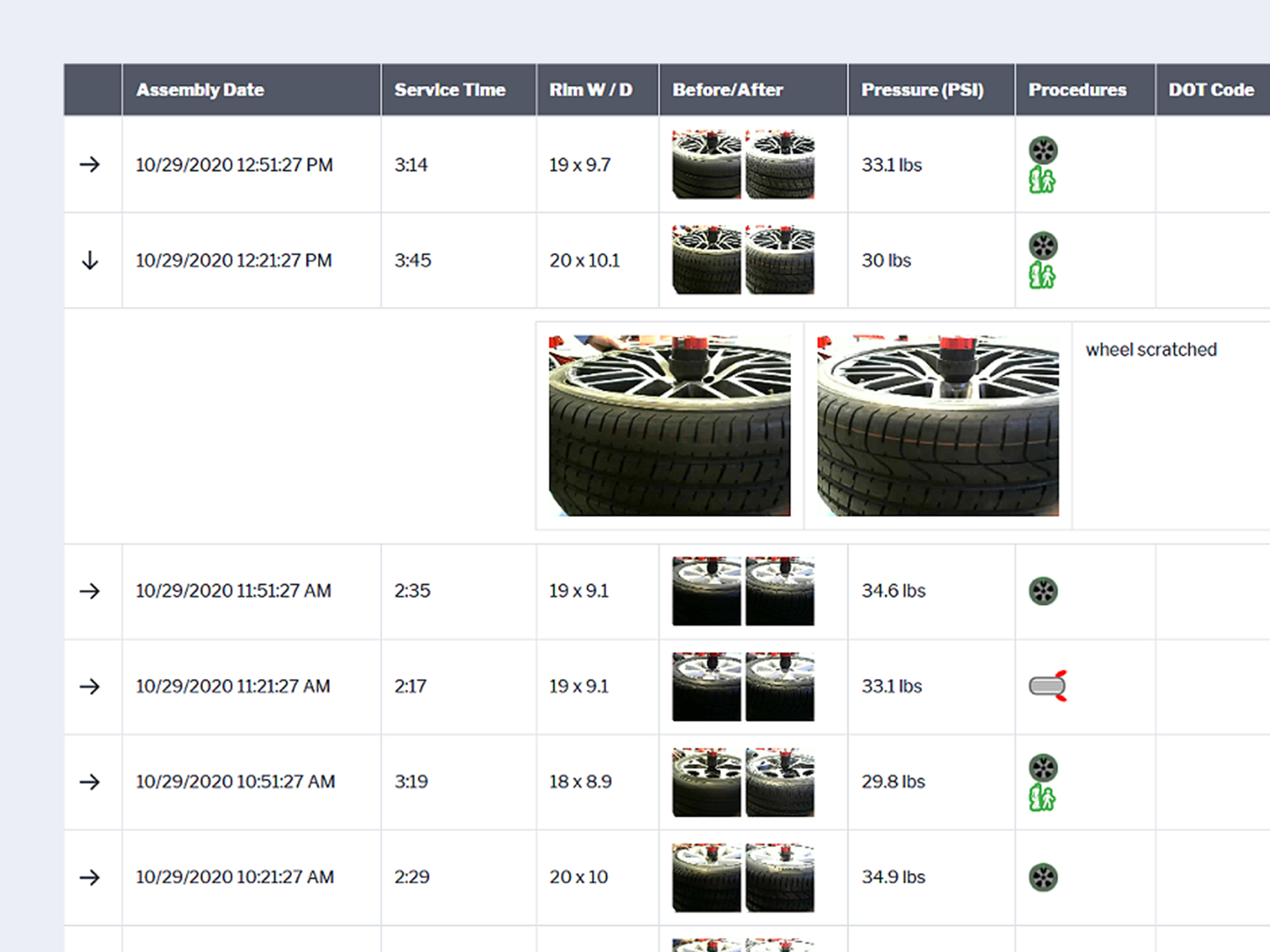
Task: Sort by Assembly Date column header
Action: [x=251, y=89]
